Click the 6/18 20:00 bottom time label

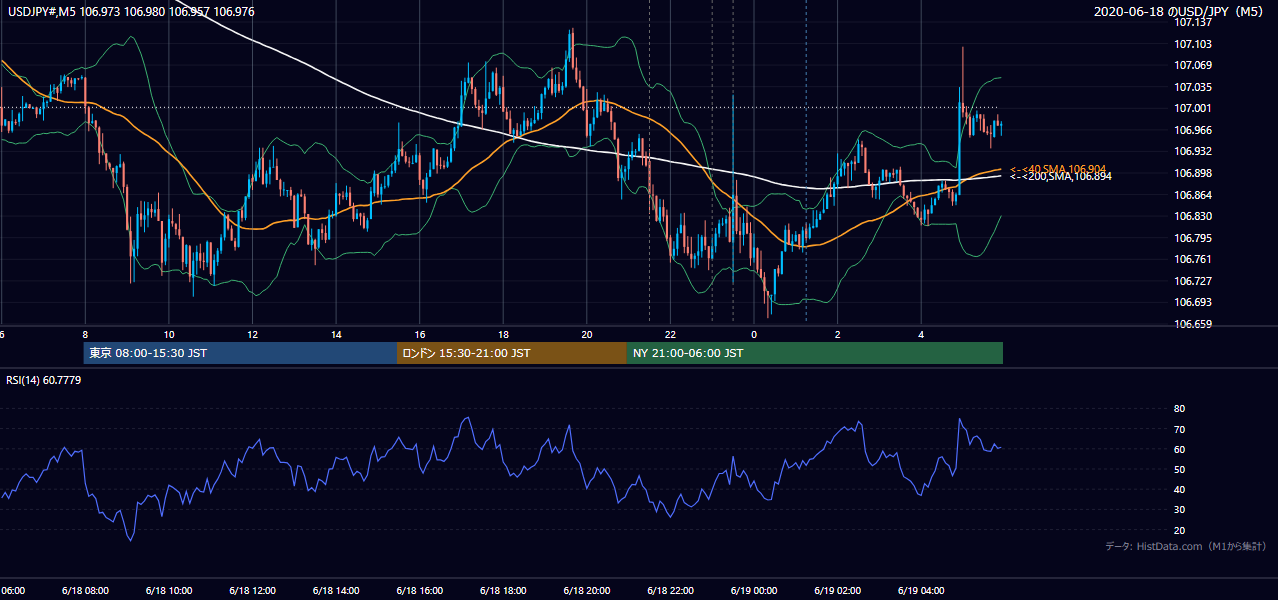click(x=587, y=591)
